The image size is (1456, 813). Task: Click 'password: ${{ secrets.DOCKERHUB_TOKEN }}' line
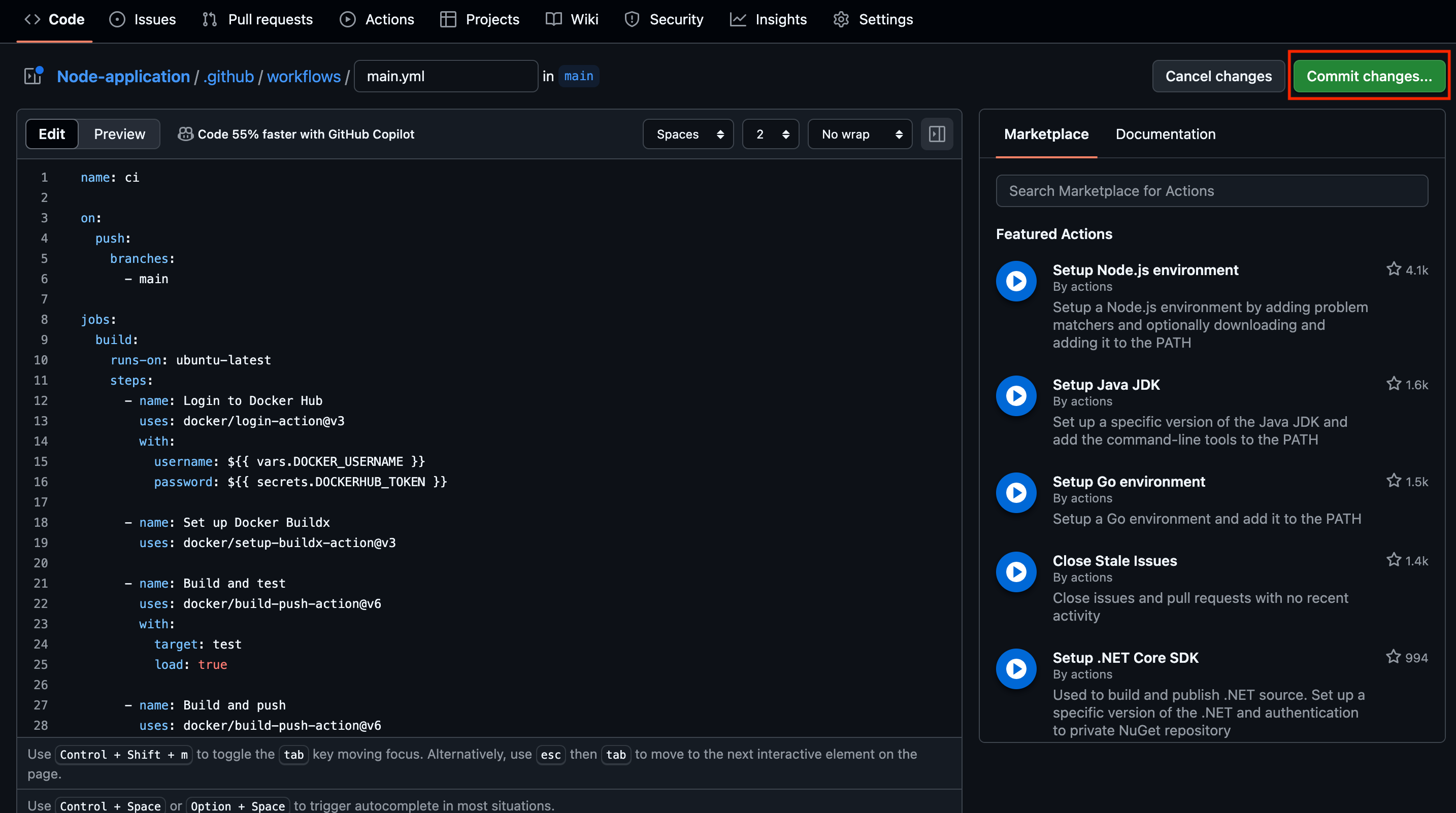coord(300,482)
